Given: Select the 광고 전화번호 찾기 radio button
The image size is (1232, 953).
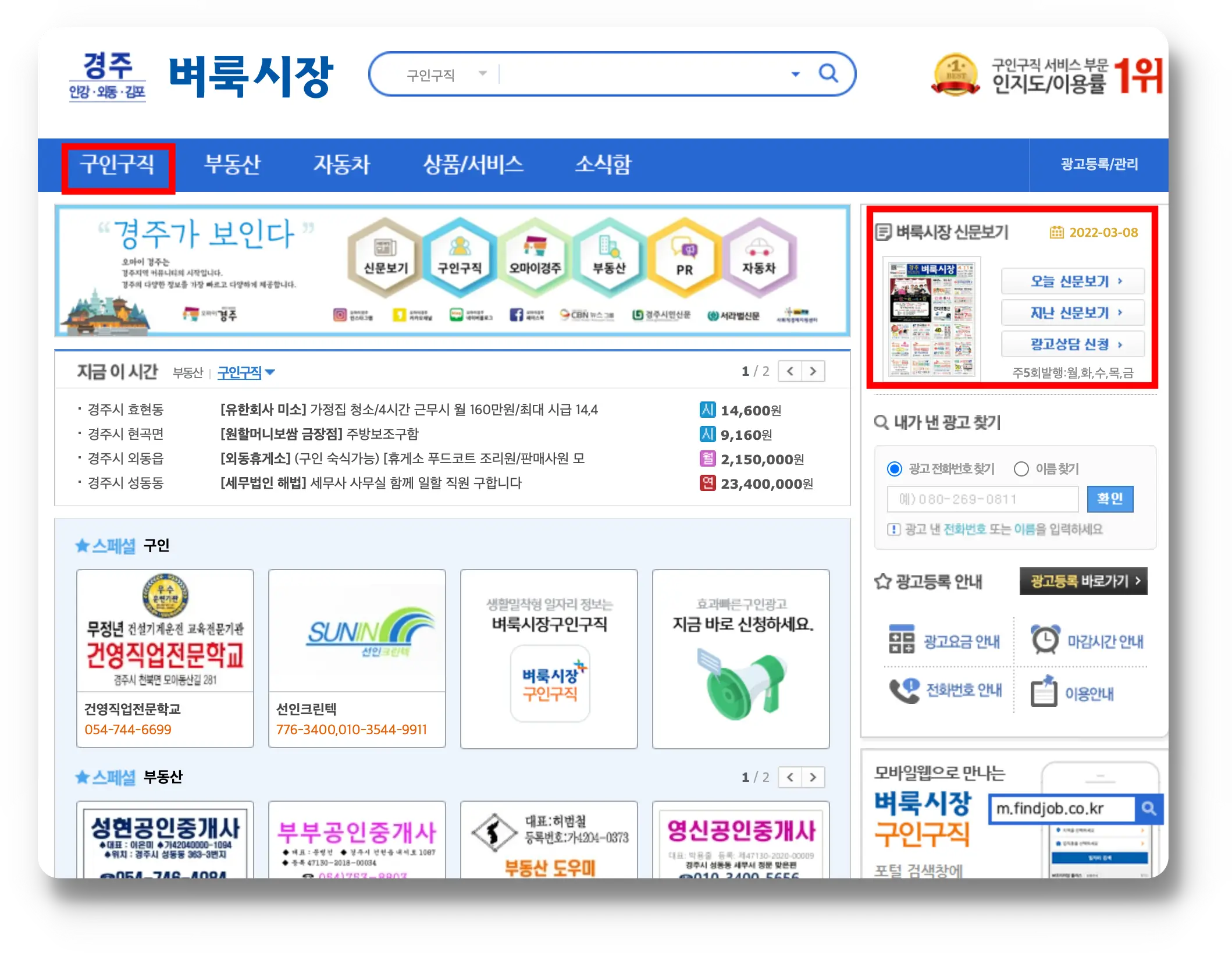Looking at the screenshot, I should [895, 469].
